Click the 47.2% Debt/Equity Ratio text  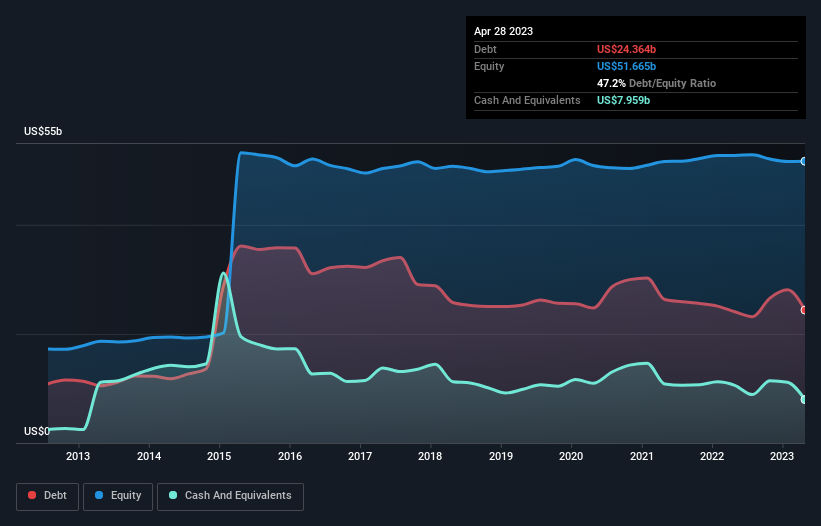point(656,83)
